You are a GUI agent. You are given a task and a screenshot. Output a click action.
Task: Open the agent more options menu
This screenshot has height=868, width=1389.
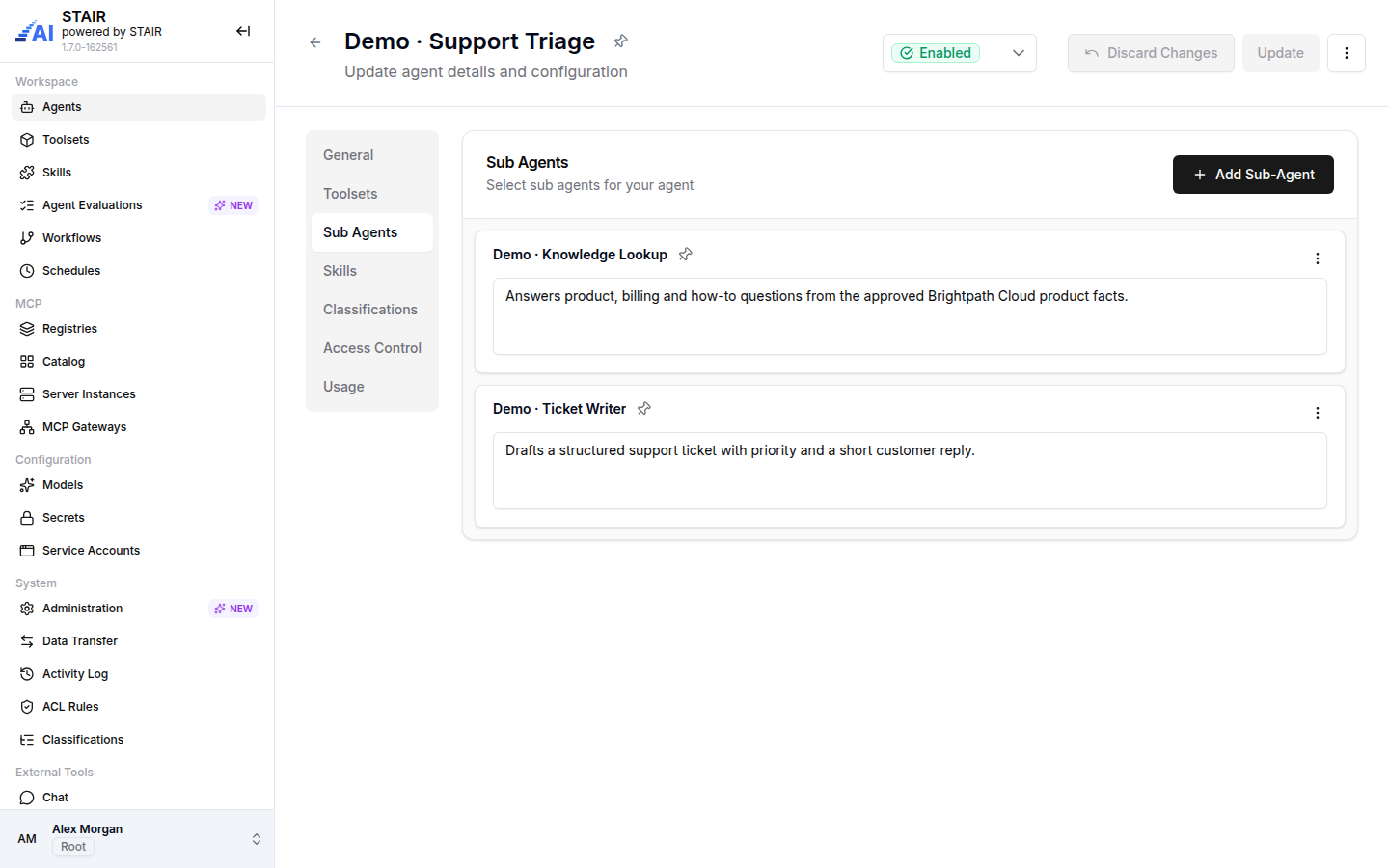(x=1347, y=53)
